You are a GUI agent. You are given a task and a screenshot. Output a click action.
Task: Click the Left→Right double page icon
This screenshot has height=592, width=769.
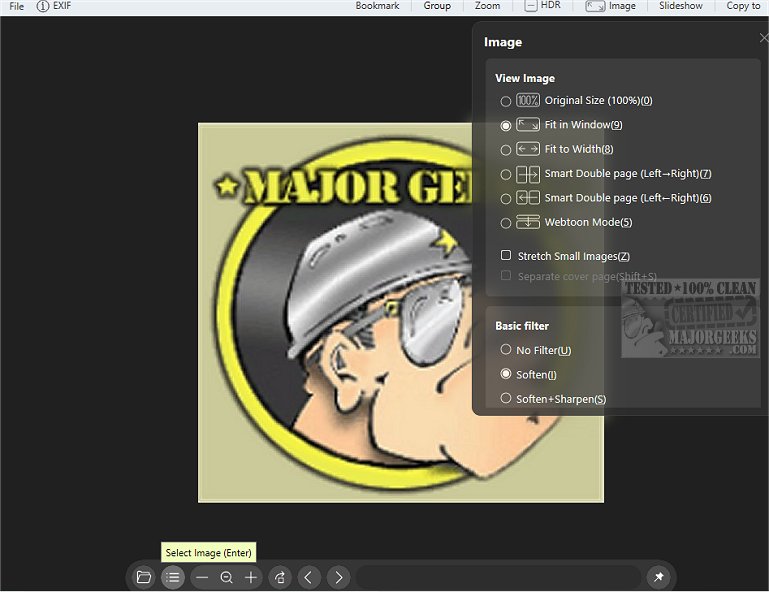[x=528, y=174]
